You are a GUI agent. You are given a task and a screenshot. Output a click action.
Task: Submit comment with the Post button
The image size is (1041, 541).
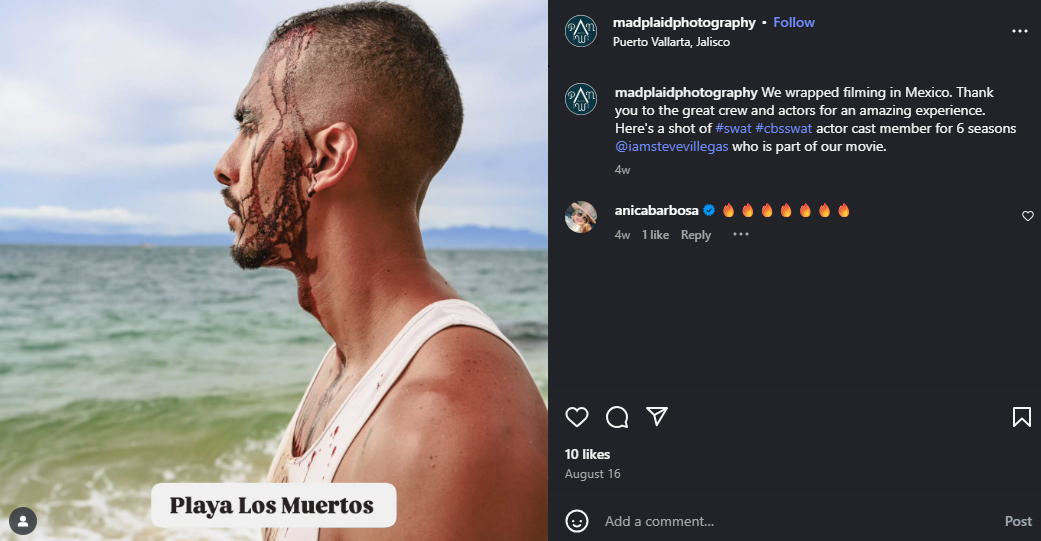[1018, 521]
